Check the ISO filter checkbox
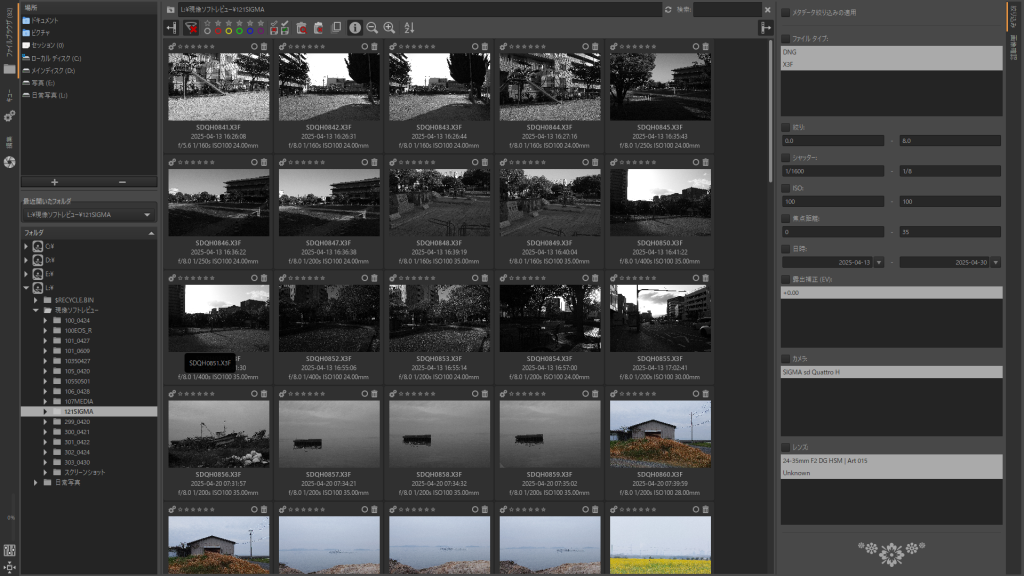 point(786,188)
